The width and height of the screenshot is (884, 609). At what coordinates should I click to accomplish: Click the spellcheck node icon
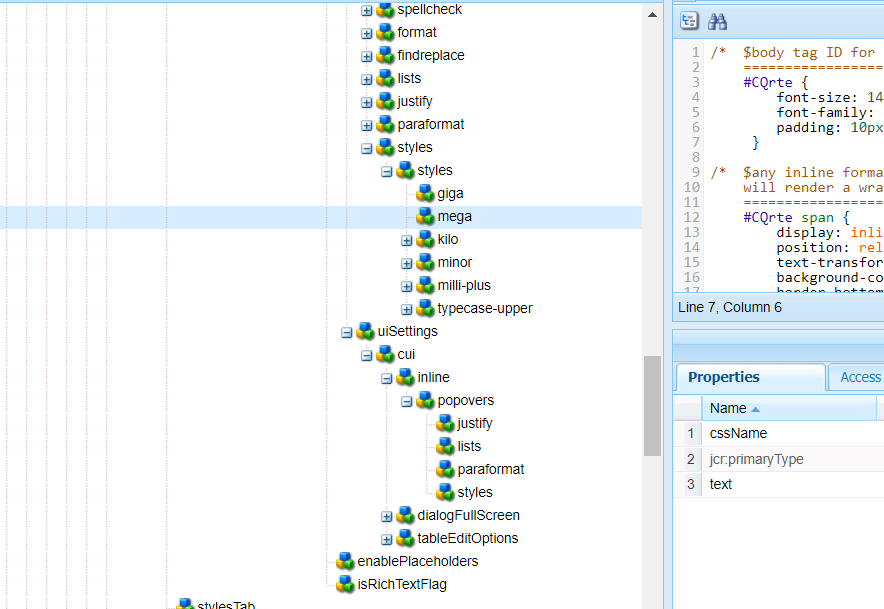click(x=385, y=9)
